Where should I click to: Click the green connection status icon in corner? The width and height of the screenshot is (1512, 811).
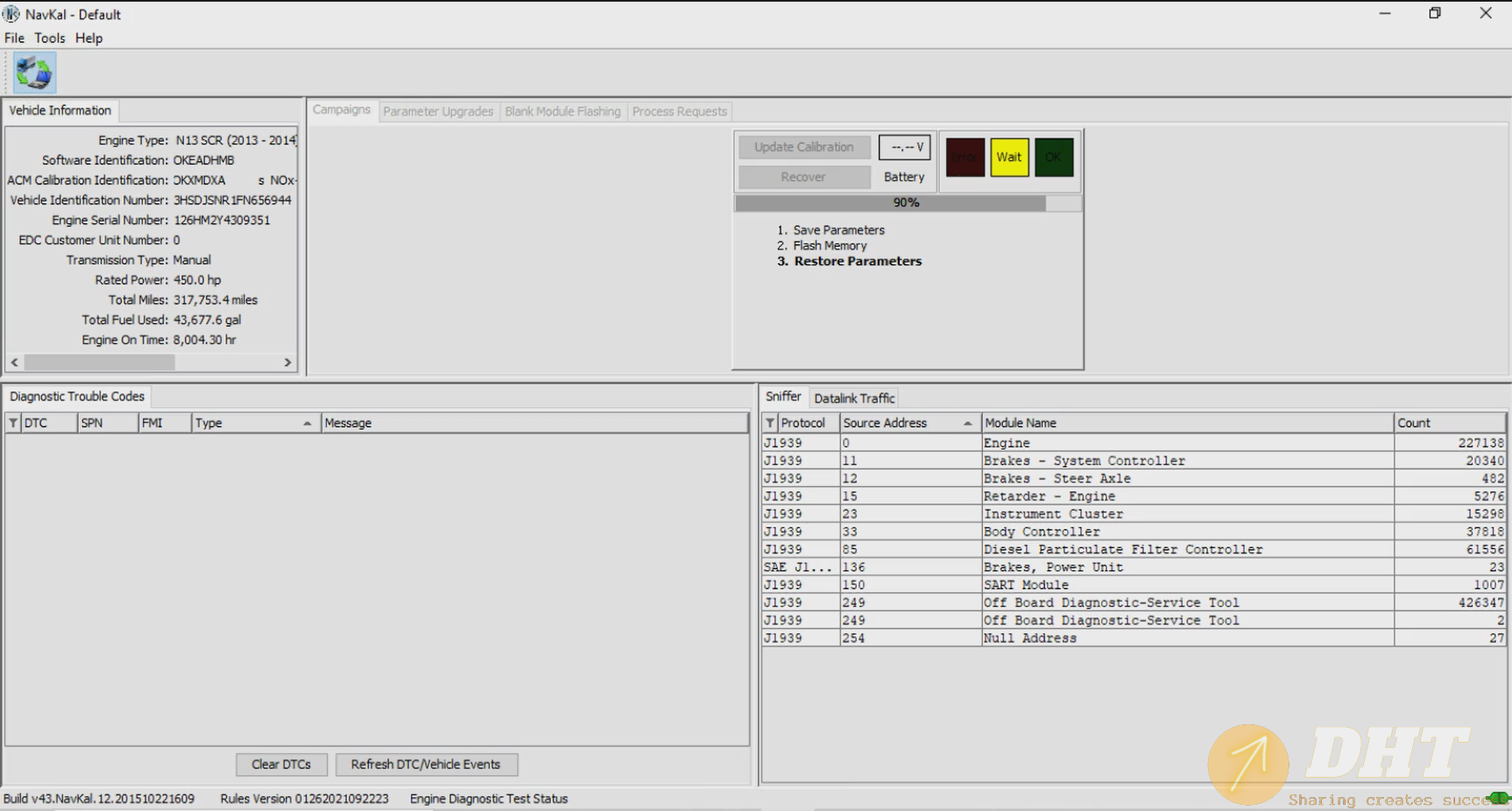pos(1500,798)
